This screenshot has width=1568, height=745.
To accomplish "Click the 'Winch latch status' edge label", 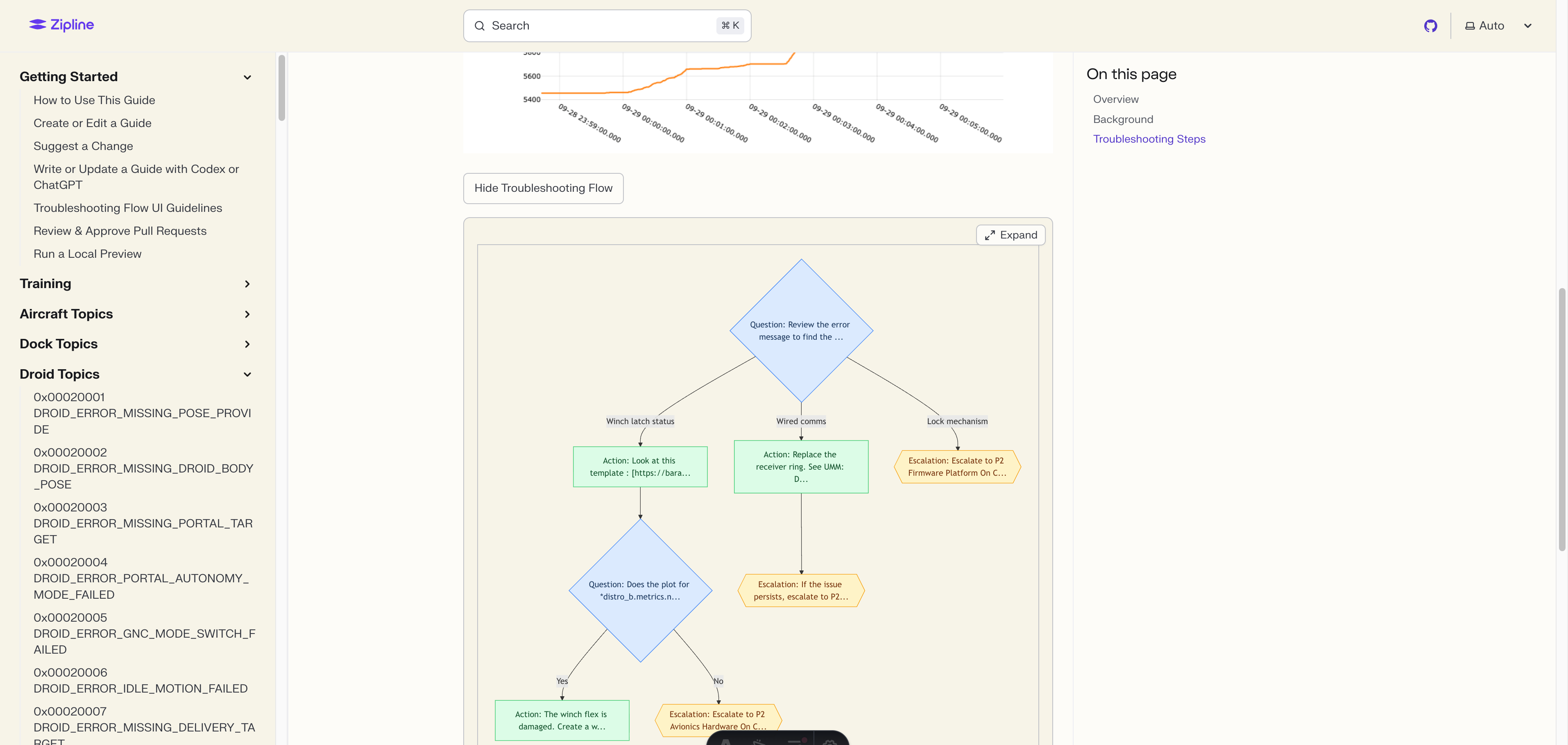I will [x=640, y=422].
